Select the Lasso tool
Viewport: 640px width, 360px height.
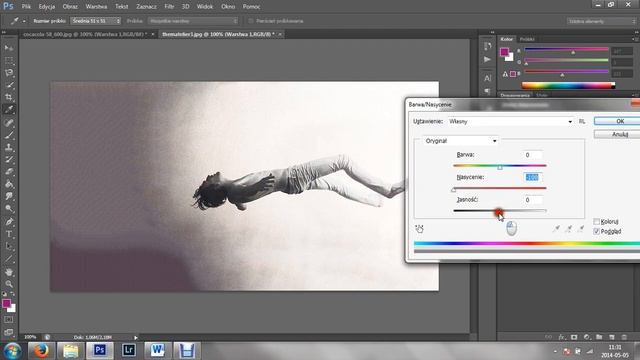9,73
